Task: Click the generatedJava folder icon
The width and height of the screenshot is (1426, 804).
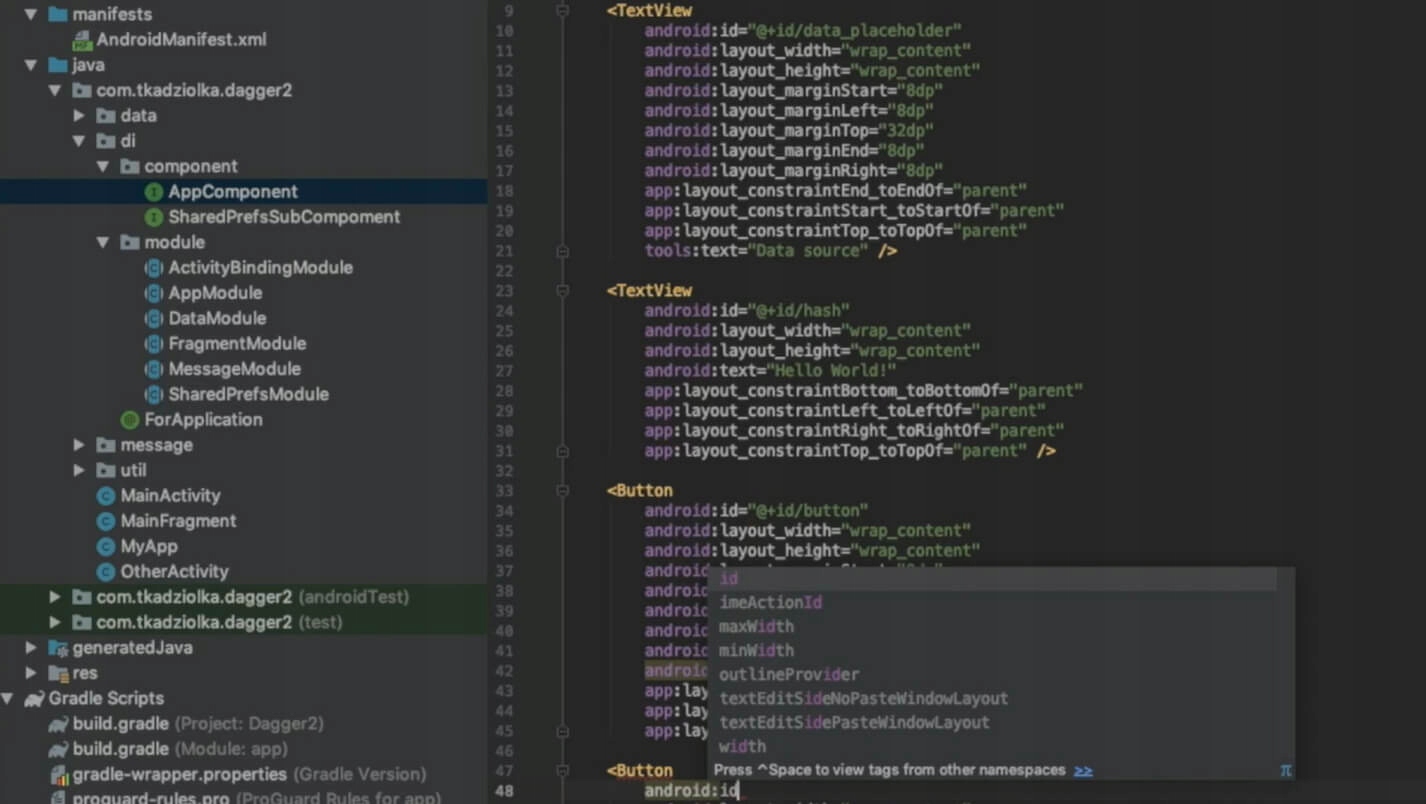Action: point(58,648)
